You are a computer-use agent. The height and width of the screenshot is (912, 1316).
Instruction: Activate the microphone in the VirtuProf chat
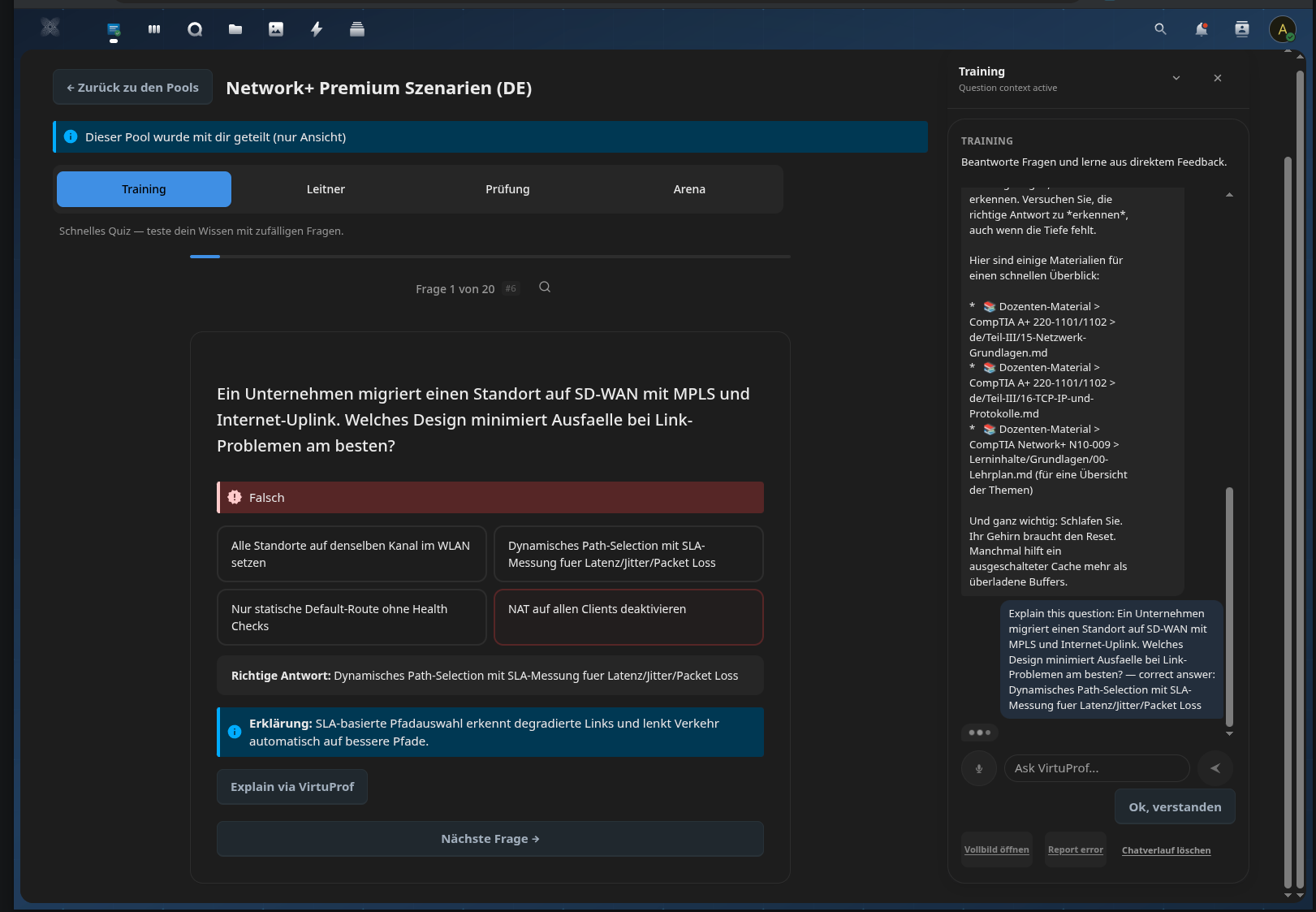pyautogui.click(x=978, y=768)
